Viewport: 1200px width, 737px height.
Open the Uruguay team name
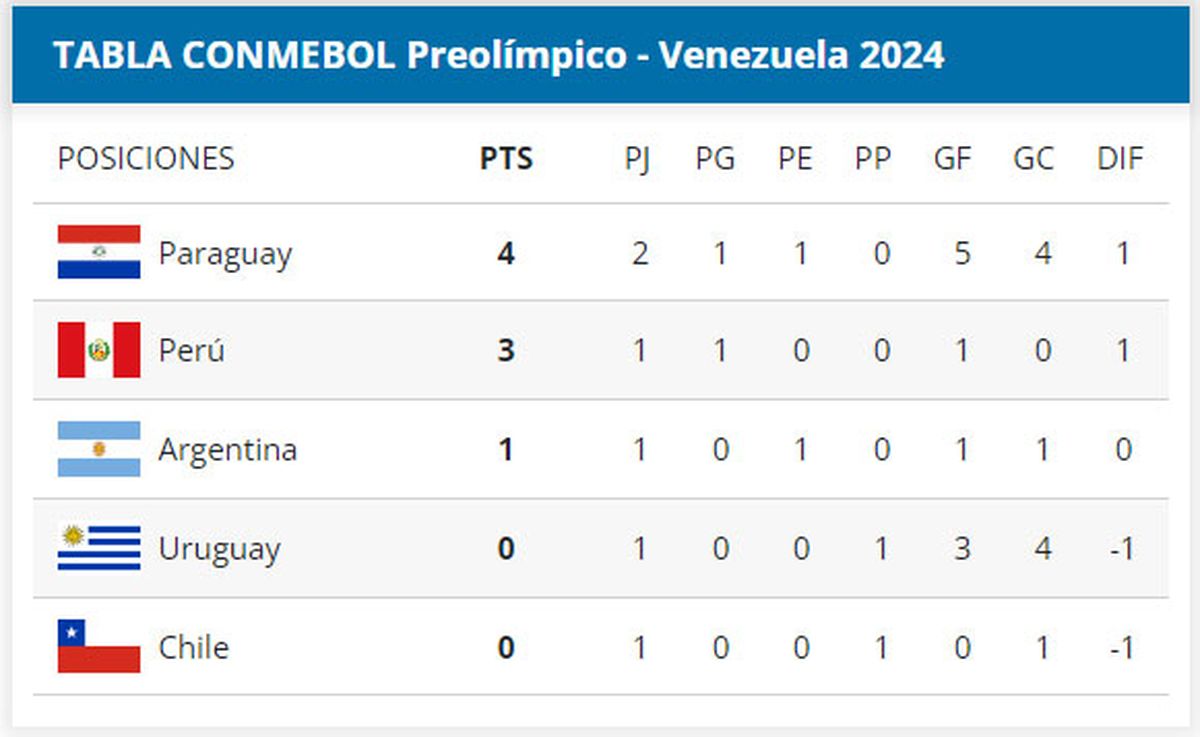coord(219,550)
